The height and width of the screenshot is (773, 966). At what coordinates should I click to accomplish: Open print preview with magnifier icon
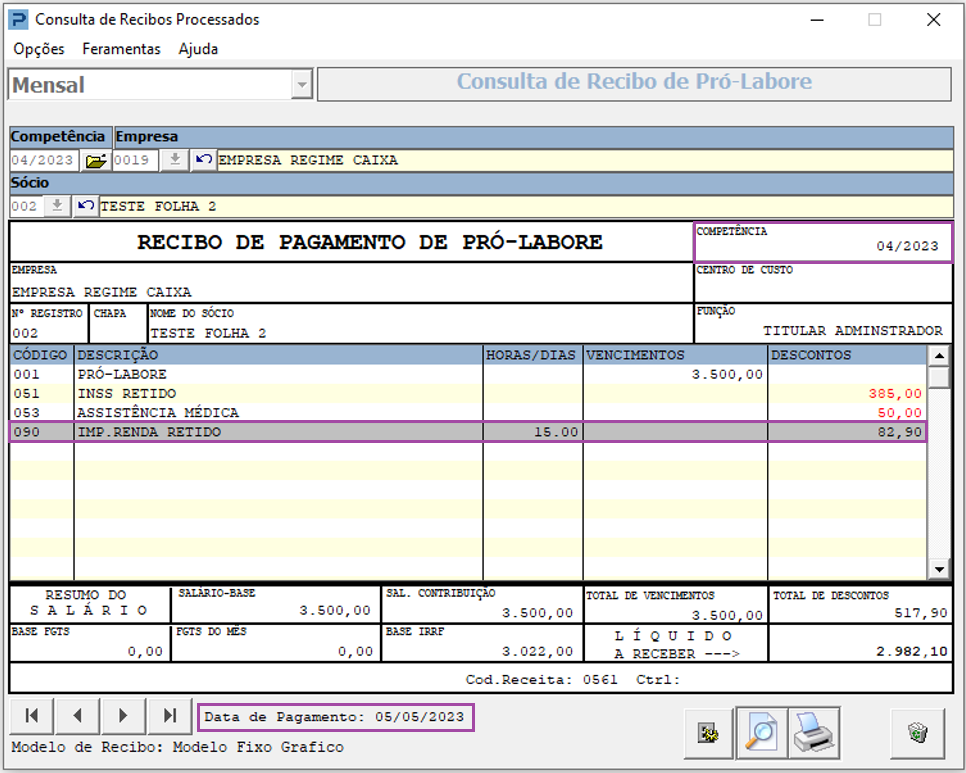[x=760, y=733]
